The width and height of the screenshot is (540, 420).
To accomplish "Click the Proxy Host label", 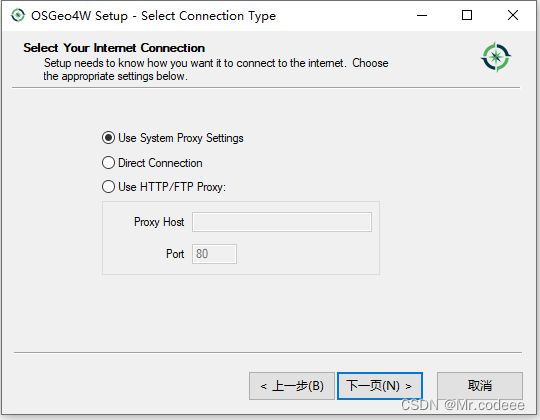I will [159, 222].
